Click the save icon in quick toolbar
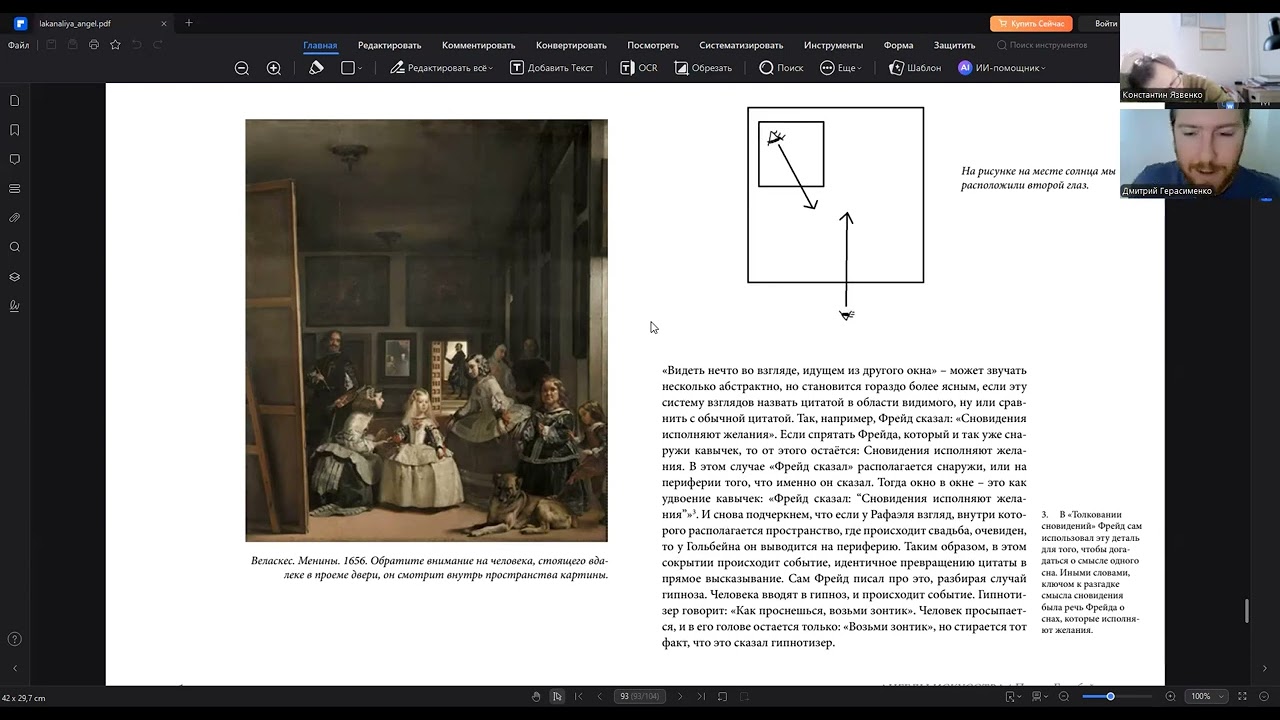The height and width of the screenshot is (720, 1280). [x=51, y=45]
